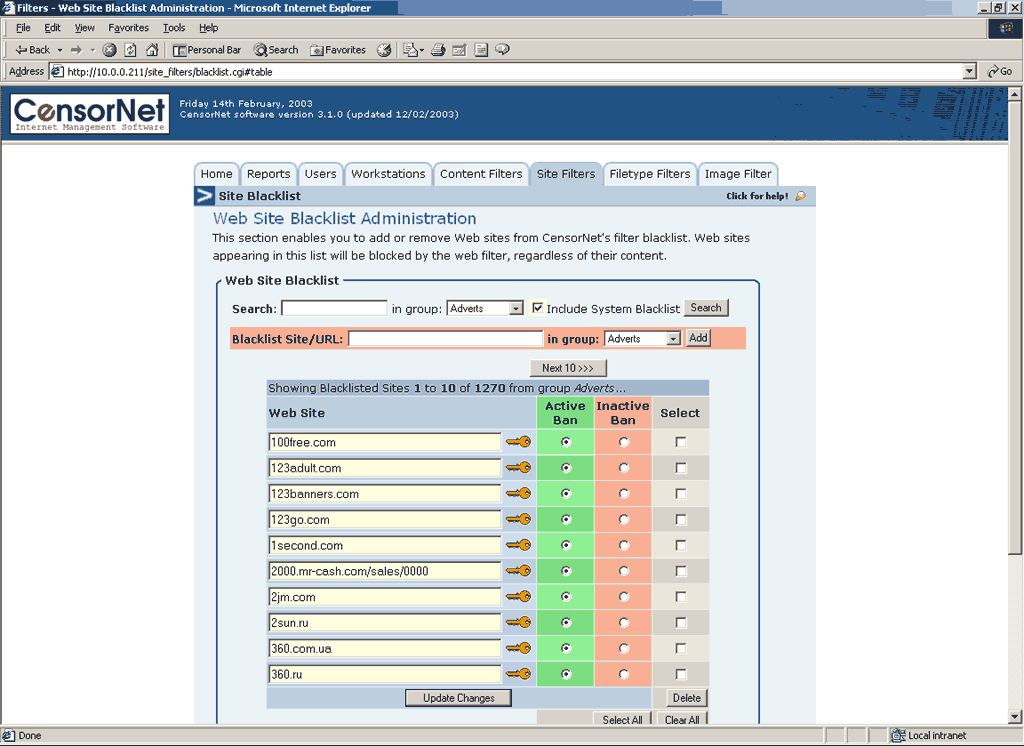
Task: Click the Add button
Action: (698, 338)
